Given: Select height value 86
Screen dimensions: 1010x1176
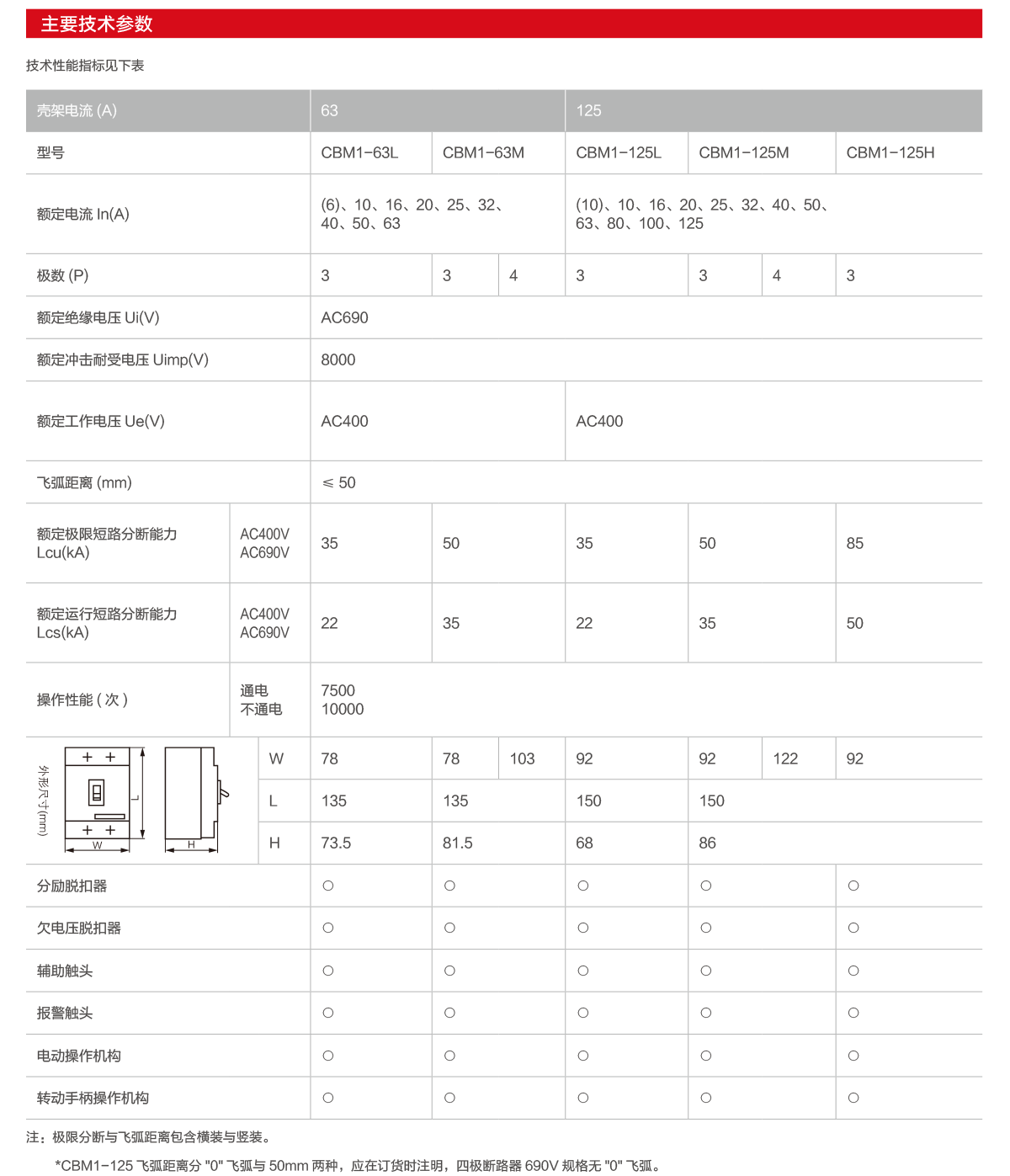Looking at the screenshot, I should coord(707,843).
